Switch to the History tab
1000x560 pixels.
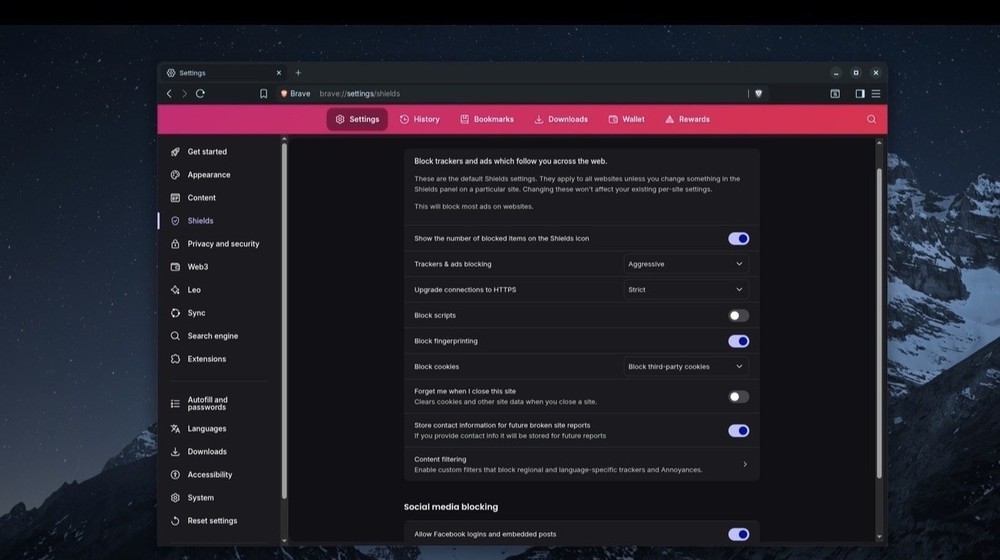[419, 119]
